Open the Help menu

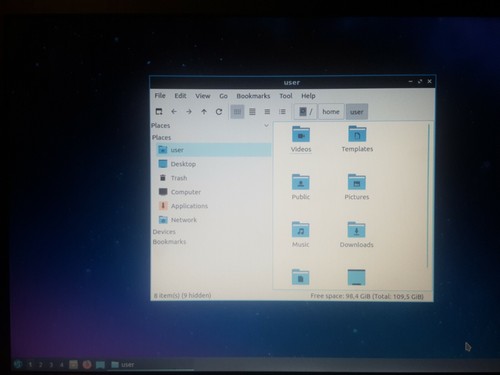pyautogui.click(x=308, y=96)
